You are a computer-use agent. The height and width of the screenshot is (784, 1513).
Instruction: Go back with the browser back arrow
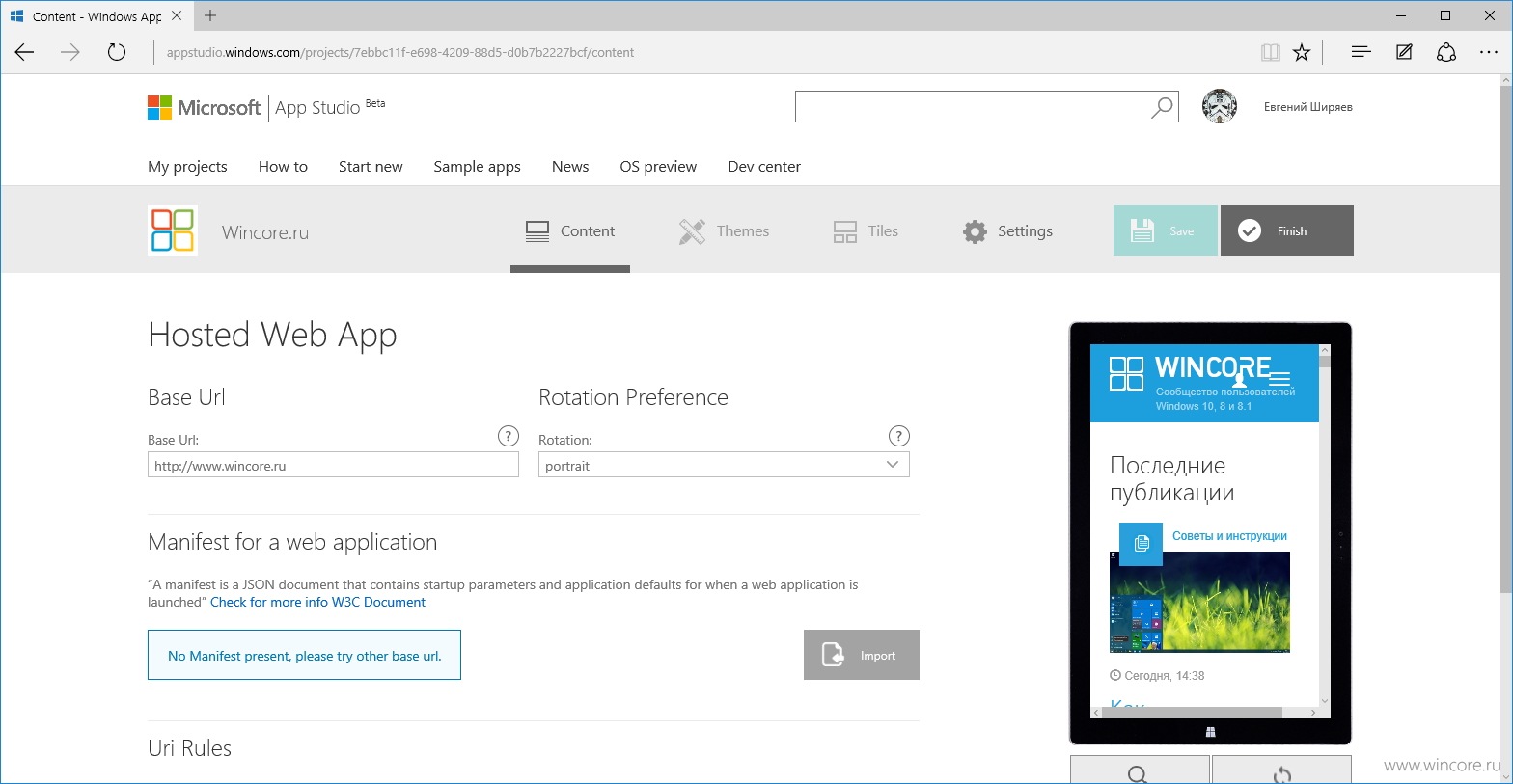tap(24, 52)
